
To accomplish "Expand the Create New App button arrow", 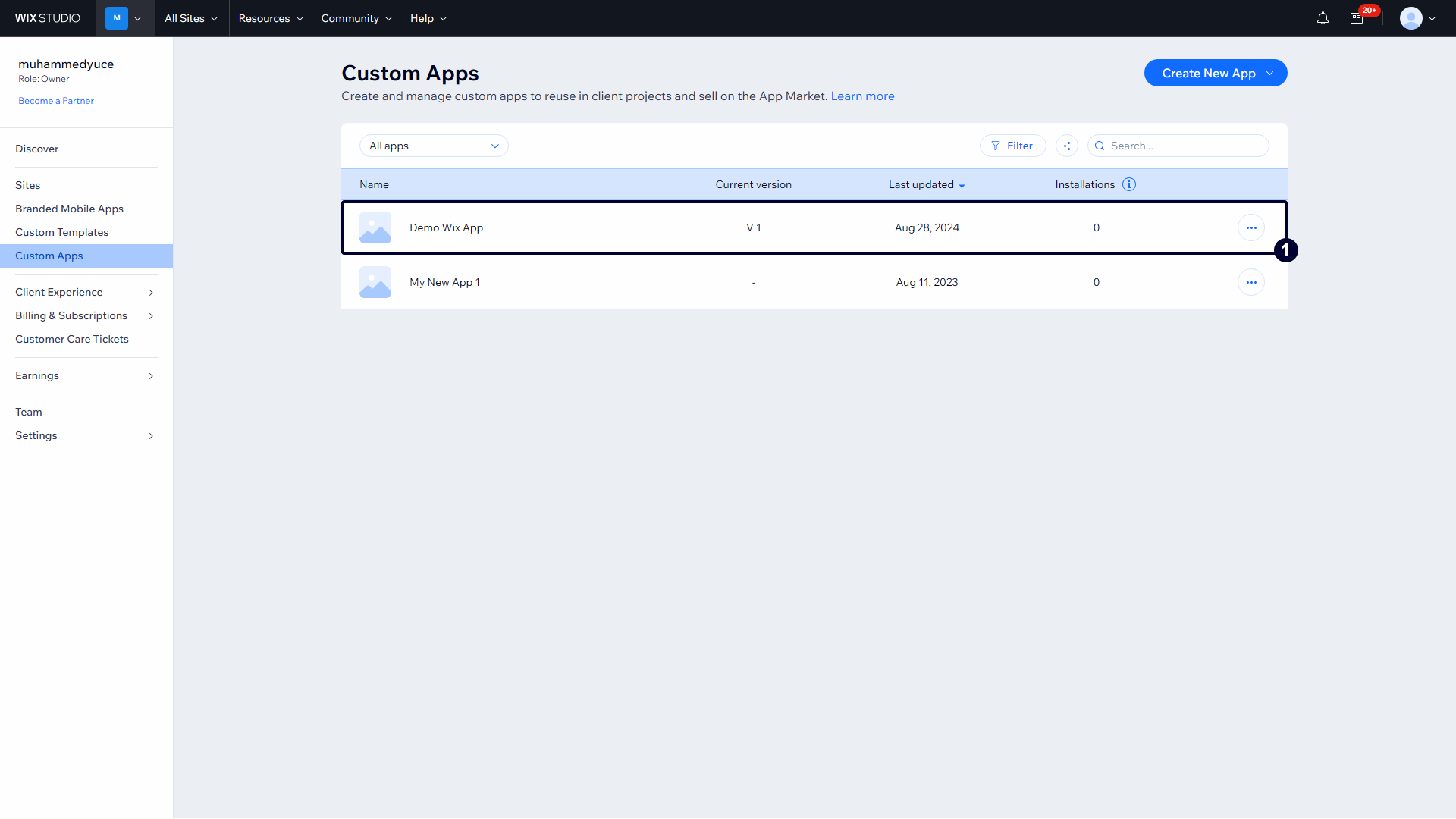I will (1270, 73).
